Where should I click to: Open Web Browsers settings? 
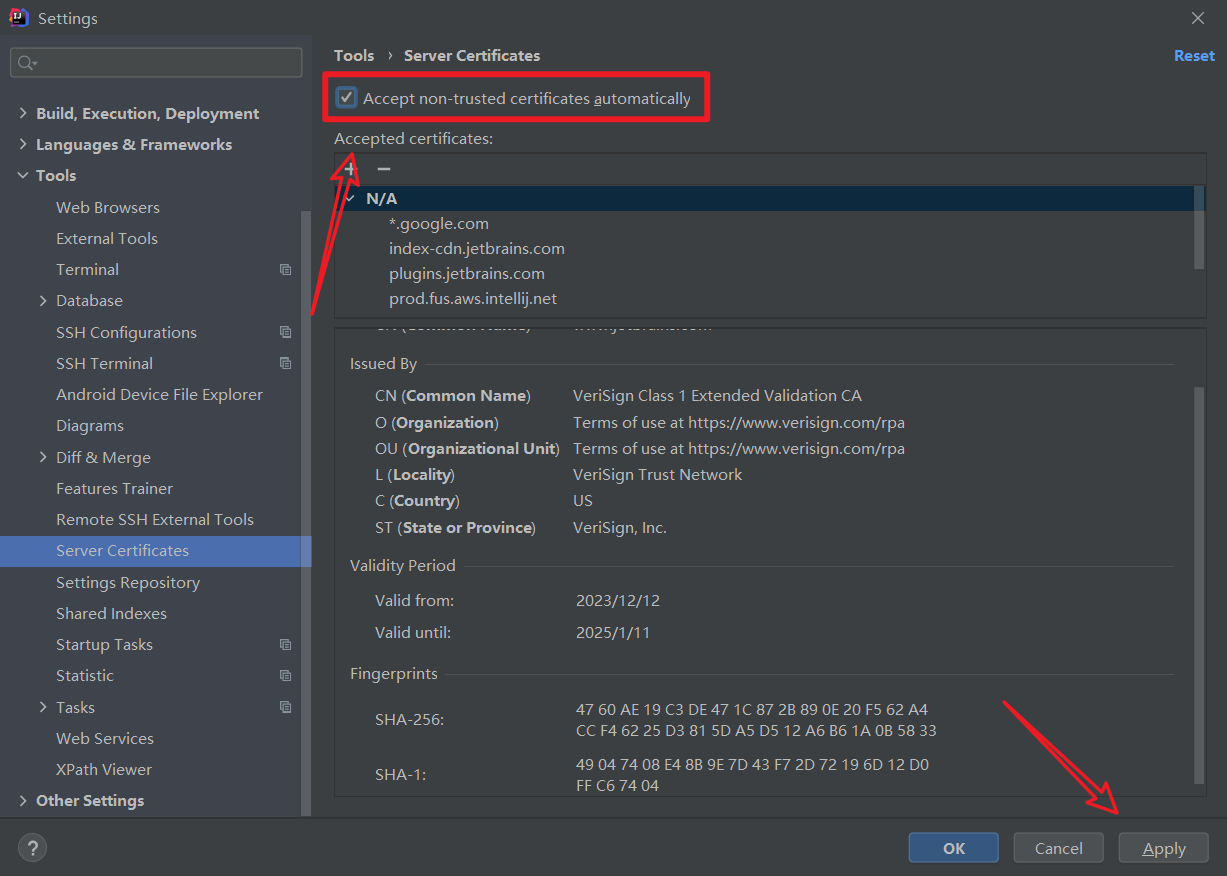coord(108,207)
